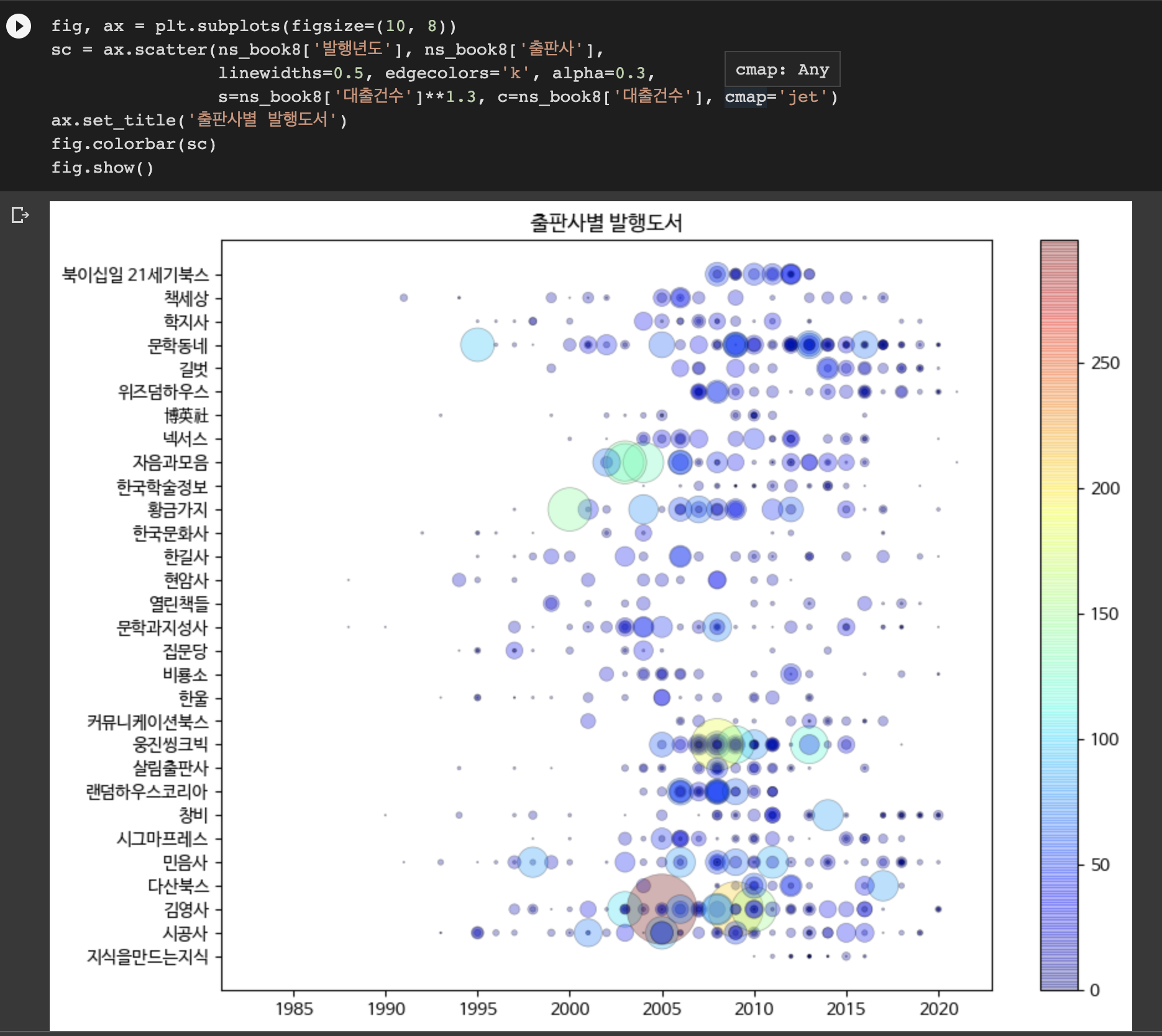Click y-axis label 한길사
Image resolution: width=1162 pixels, height=1036 pixels.
186,557
